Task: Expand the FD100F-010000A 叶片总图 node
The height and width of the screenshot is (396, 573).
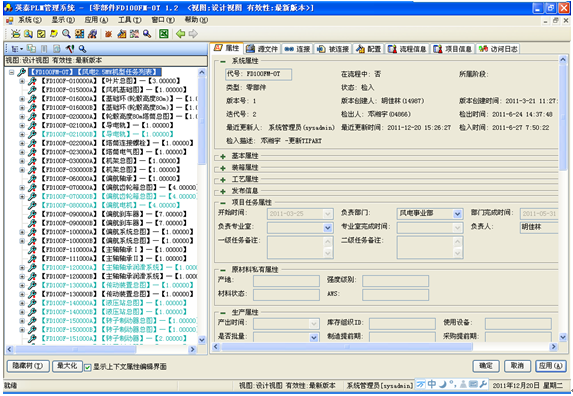Action: [22, 81]
